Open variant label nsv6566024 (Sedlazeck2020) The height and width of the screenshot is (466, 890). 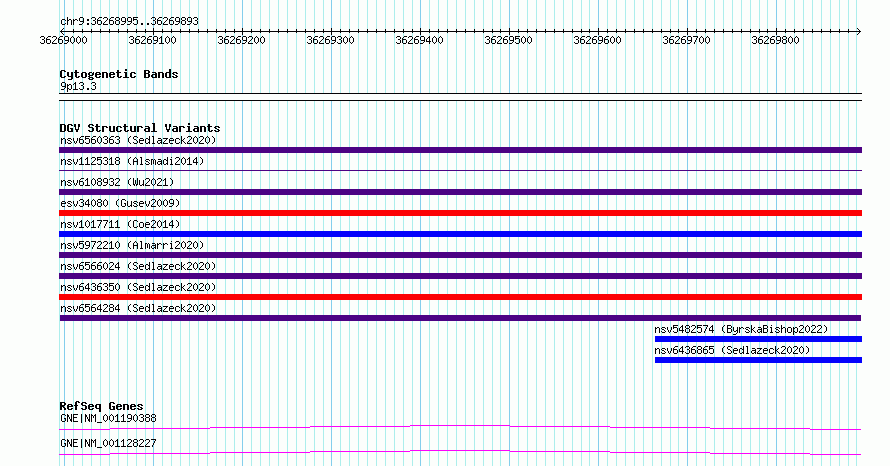click(x=138, y=266)
